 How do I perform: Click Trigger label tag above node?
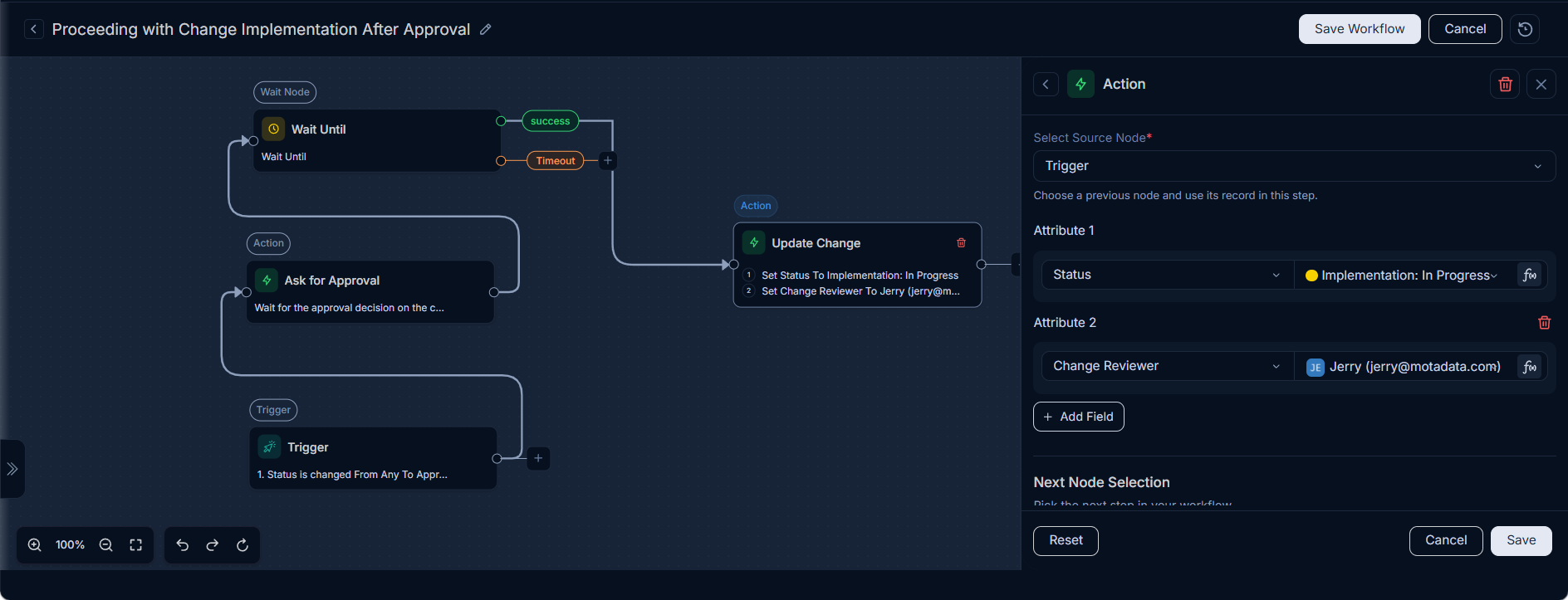point(273,410)
